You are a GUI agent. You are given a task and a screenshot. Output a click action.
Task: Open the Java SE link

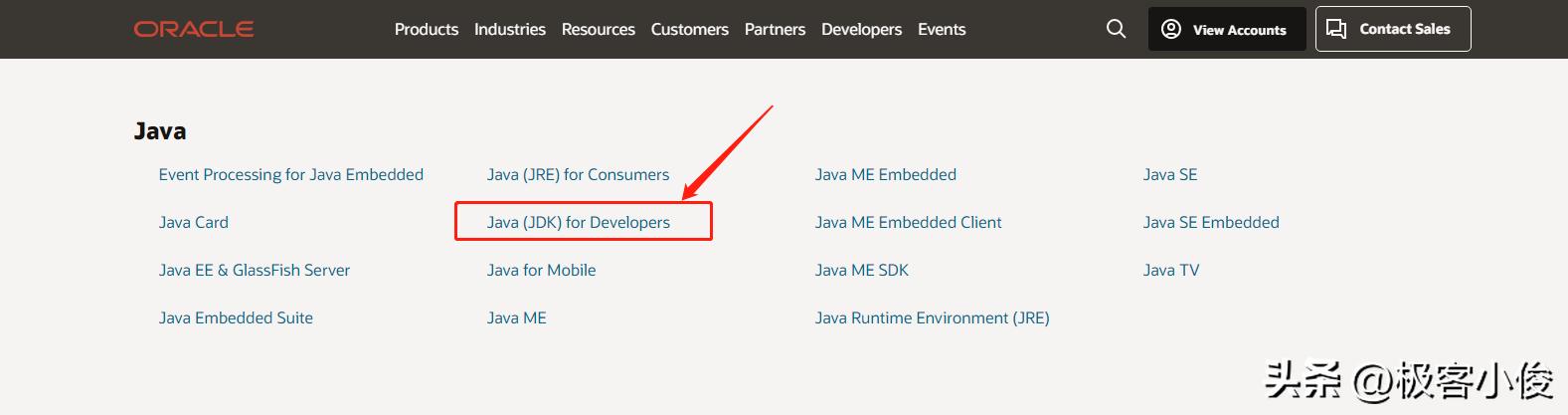[1170, 174]
